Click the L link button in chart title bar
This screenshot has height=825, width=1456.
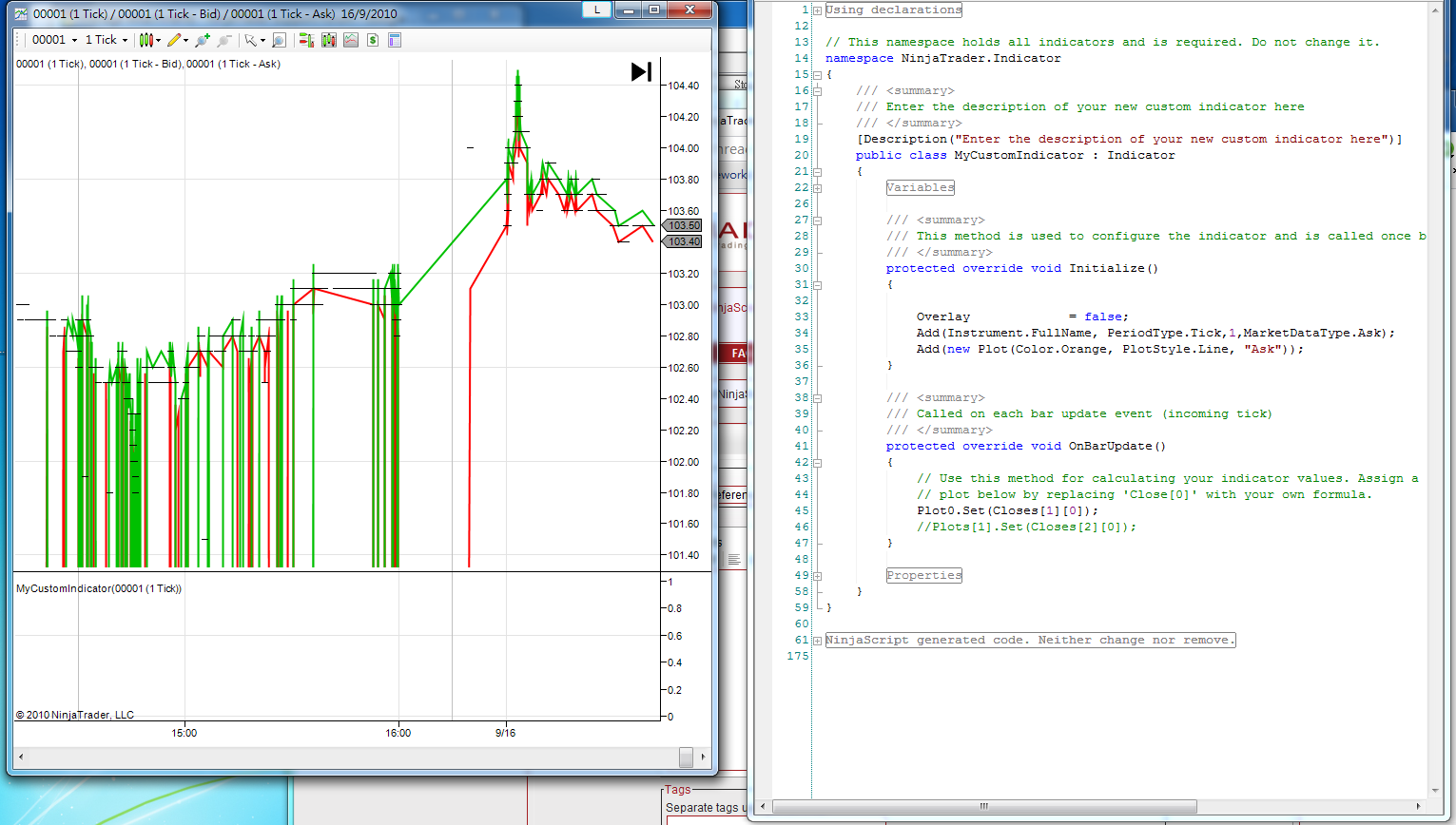(x=596, y=10)
